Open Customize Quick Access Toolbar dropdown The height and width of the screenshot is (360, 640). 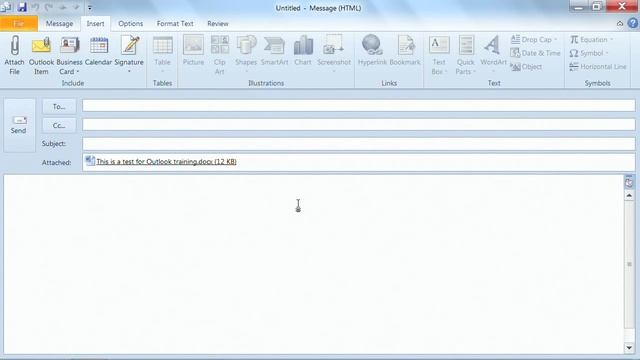pyautogui.click(x=90, y=7)
